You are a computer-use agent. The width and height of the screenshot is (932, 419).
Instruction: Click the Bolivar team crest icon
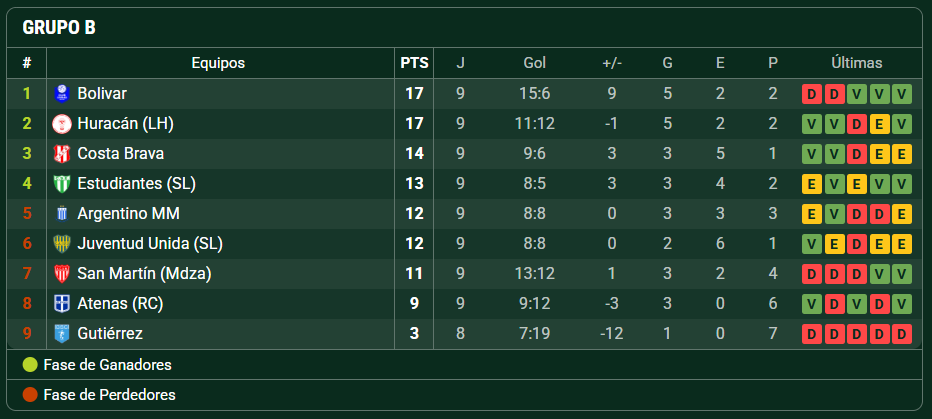pos(62,93)
